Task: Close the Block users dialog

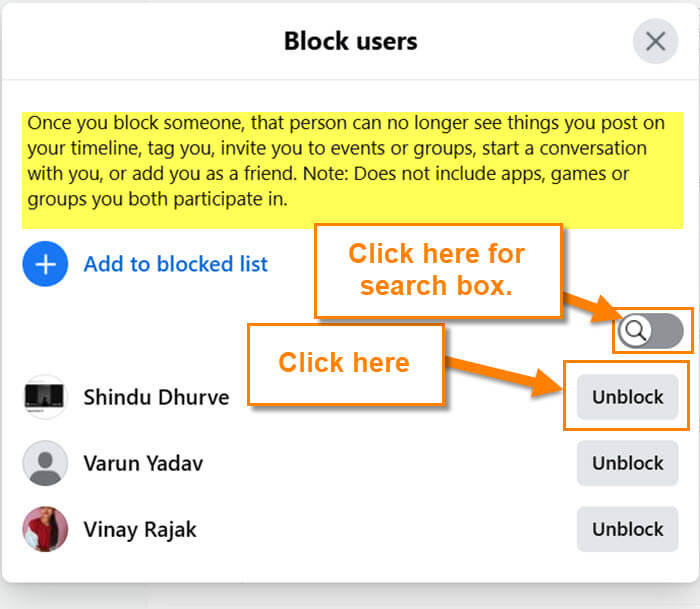Action: (x=655, y=41)
